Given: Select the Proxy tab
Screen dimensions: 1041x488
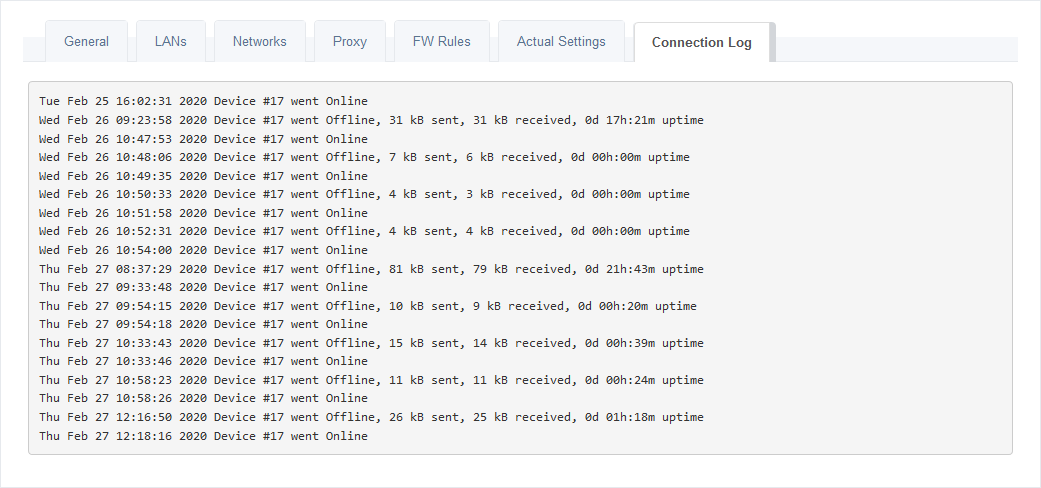Looking at the screenshot, I should (350, 42).
